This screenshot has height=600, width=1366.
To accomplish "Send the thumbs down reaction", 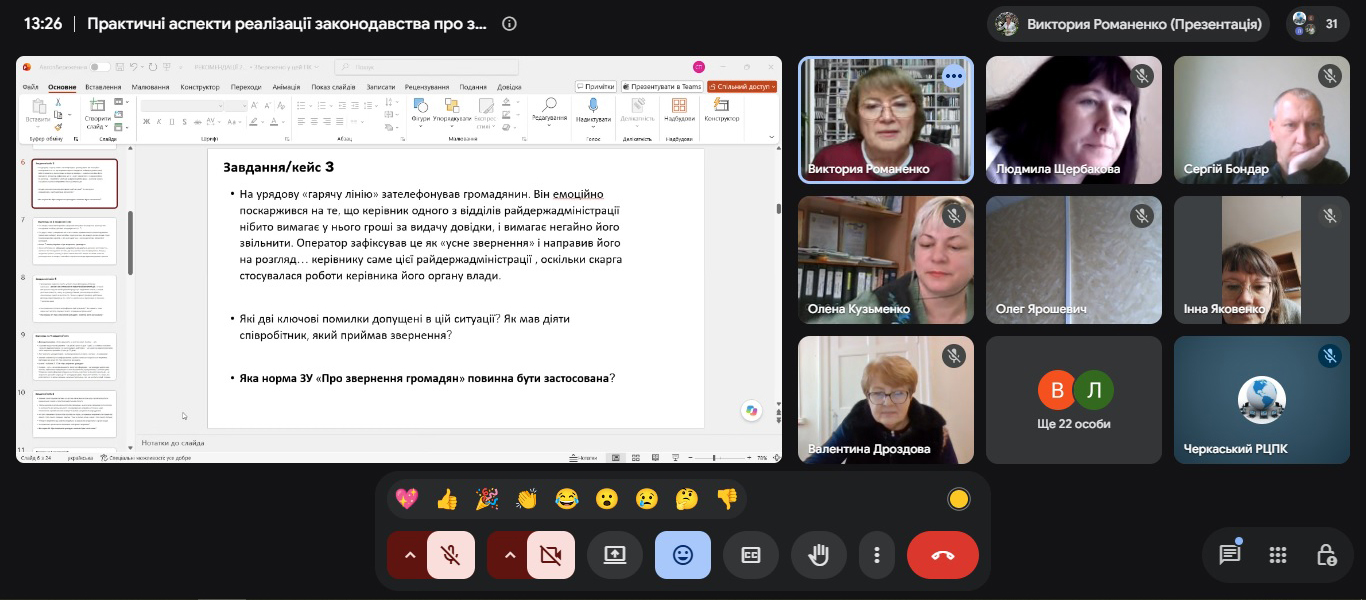I will (727, 498).
